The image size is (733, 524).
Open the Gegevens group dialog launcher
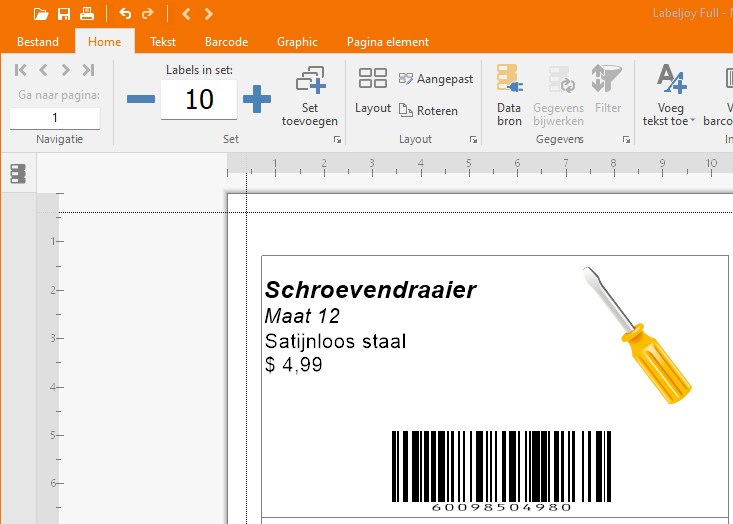pyautogui.click(x=626, y=140)
